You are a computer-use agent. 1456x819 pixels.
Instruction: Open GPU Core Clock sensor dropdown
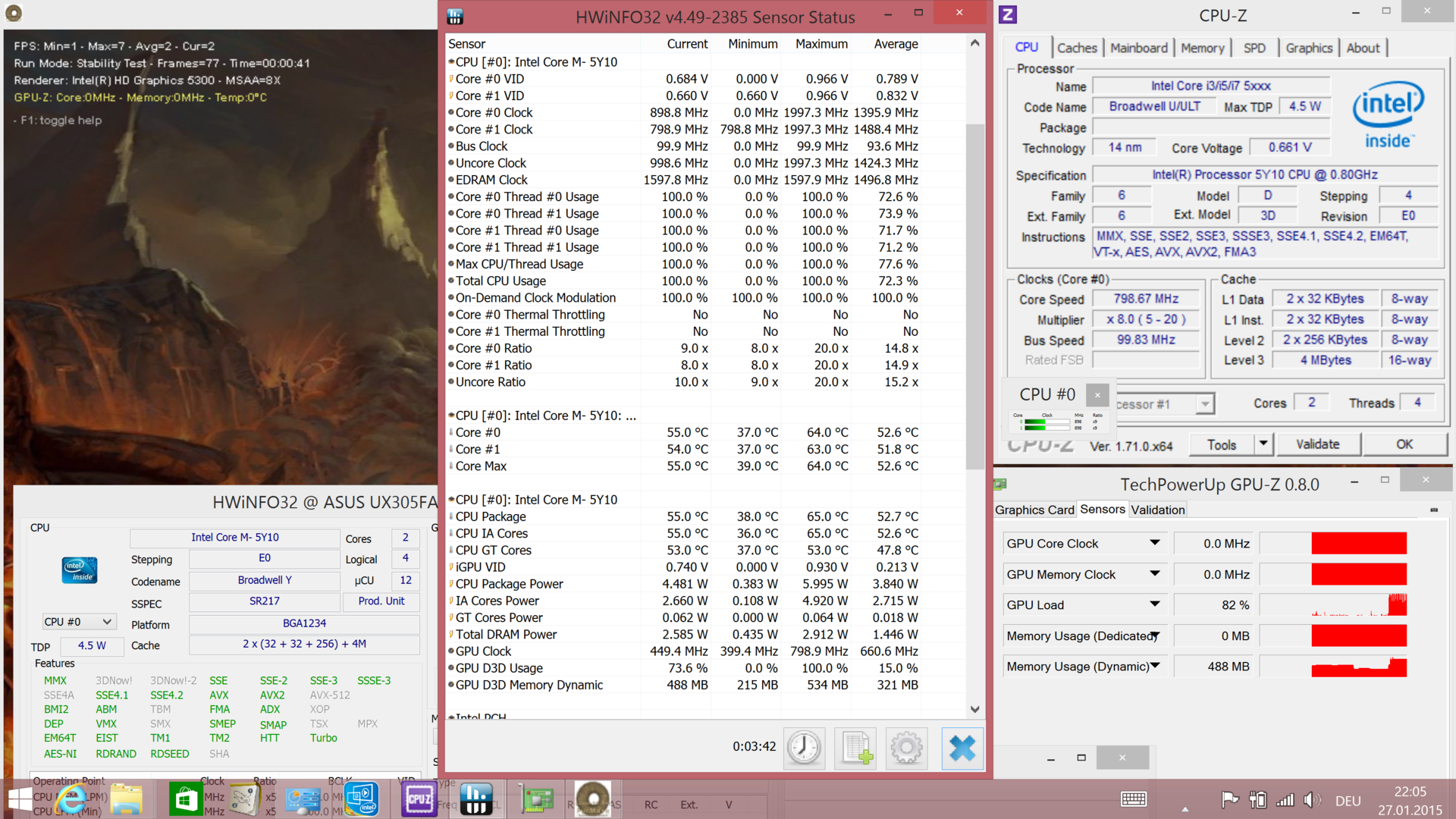pyautogui.click(x=1154, y=543)
